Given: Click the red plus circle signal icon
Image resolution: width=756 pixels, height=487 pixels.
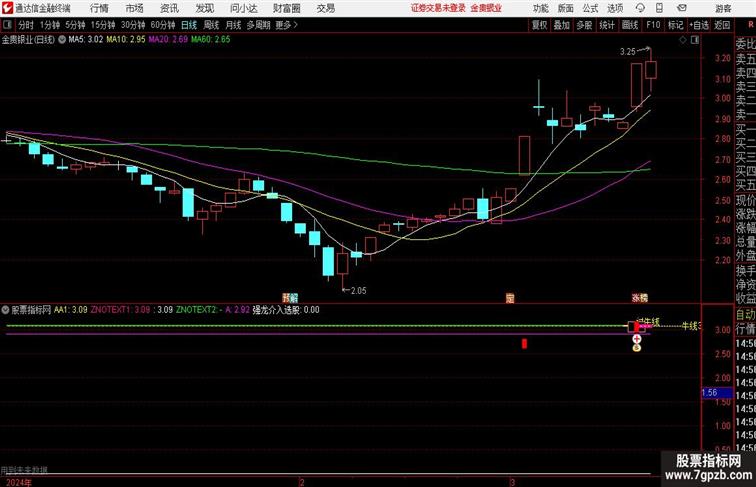Looking at the screenshot, I should (x=637, y=339).
